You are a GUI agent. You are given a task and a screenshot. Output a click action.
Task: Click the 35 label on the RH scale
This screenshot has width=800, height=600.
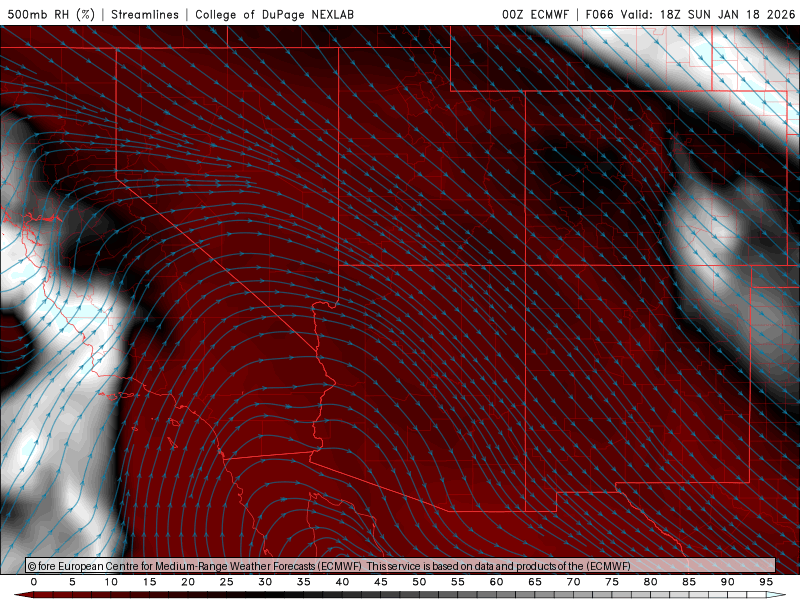[x=304, y=582]
